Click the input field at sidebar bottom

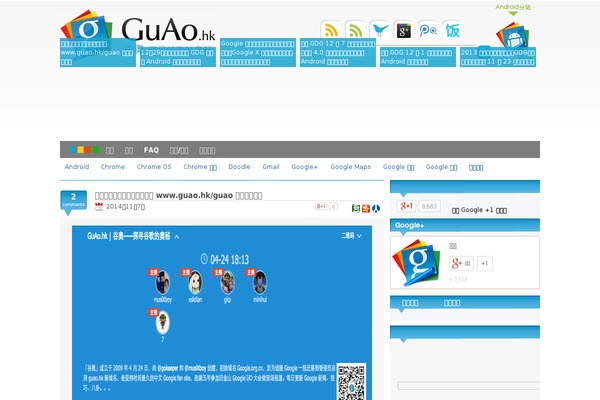[468, 386]
